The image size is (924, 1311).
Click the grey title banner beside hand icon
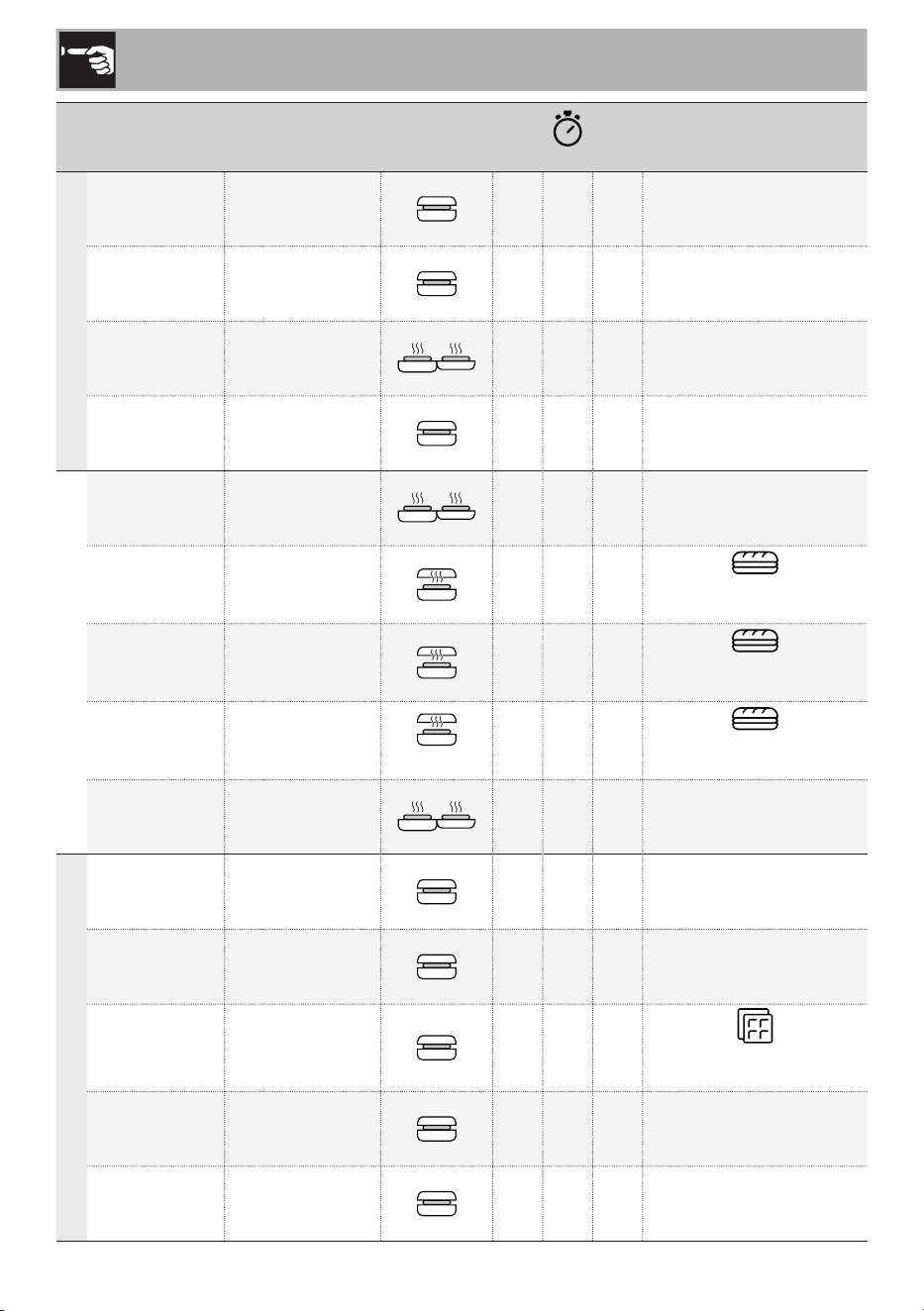pyautogui.click(x=491, y=59)
